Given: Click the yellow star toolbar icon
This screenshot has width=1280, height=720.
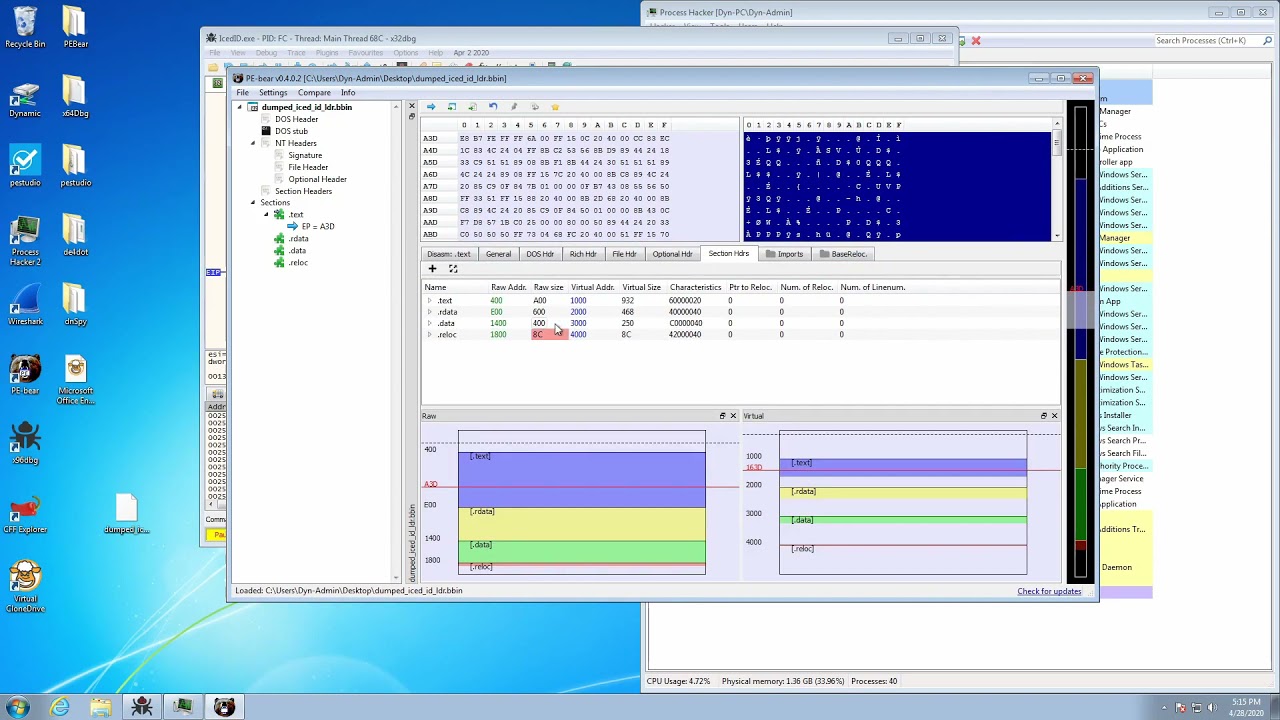Looking at the screenshot, I should point(555,107).
